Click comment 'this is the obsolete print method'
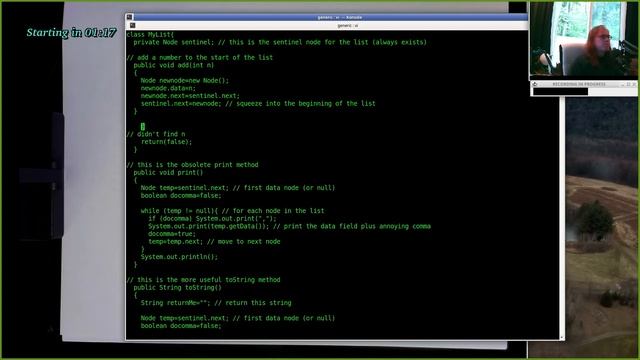 pos(192,165)
